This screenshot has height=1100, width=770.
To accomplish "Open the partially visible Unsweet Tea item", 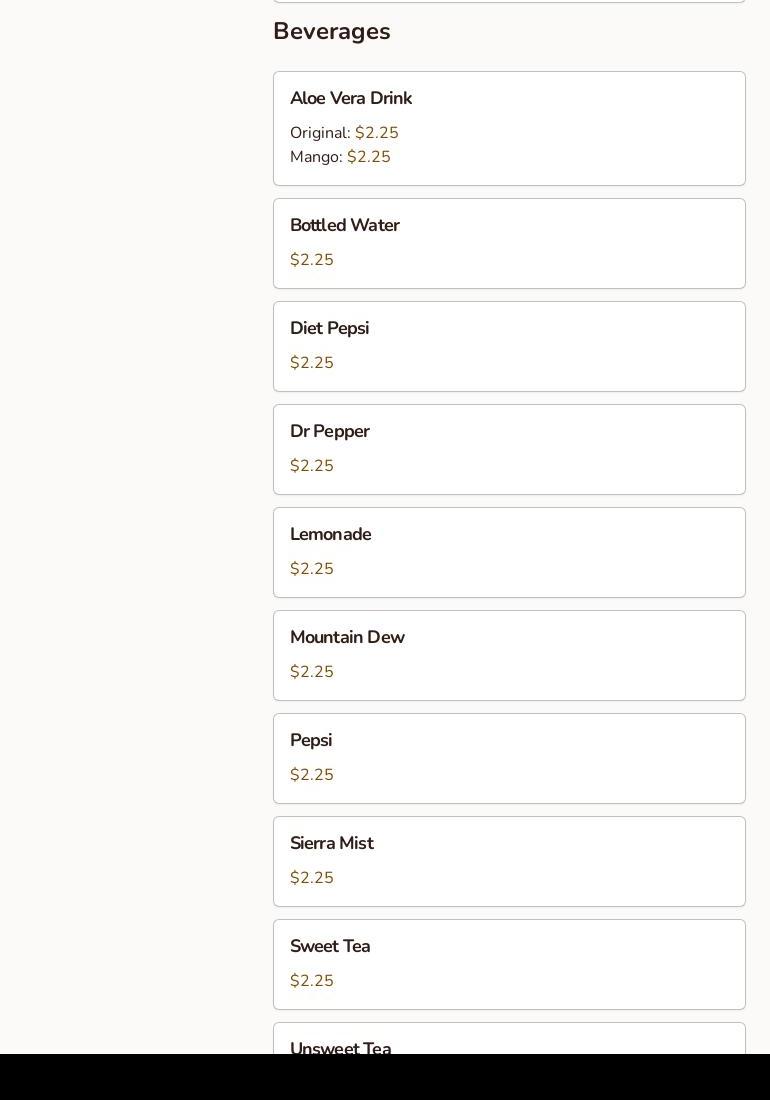I will tap(340, 1045).
